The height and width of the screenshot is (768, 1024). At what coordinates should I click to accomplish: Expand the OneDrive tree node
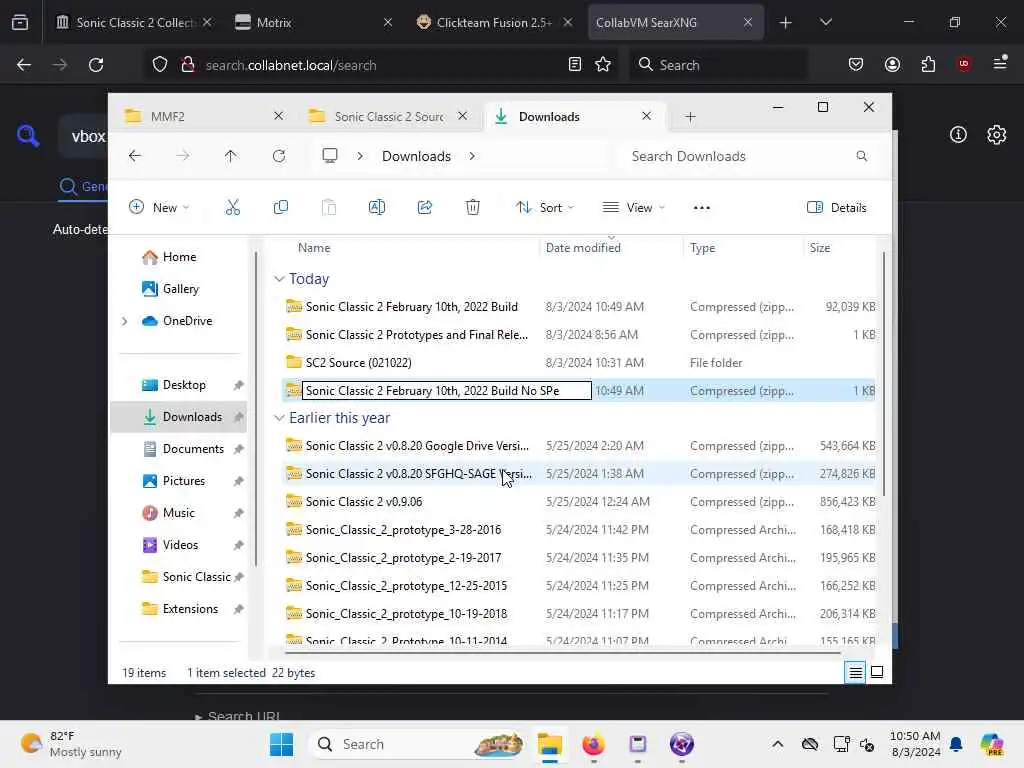(124, 321)
